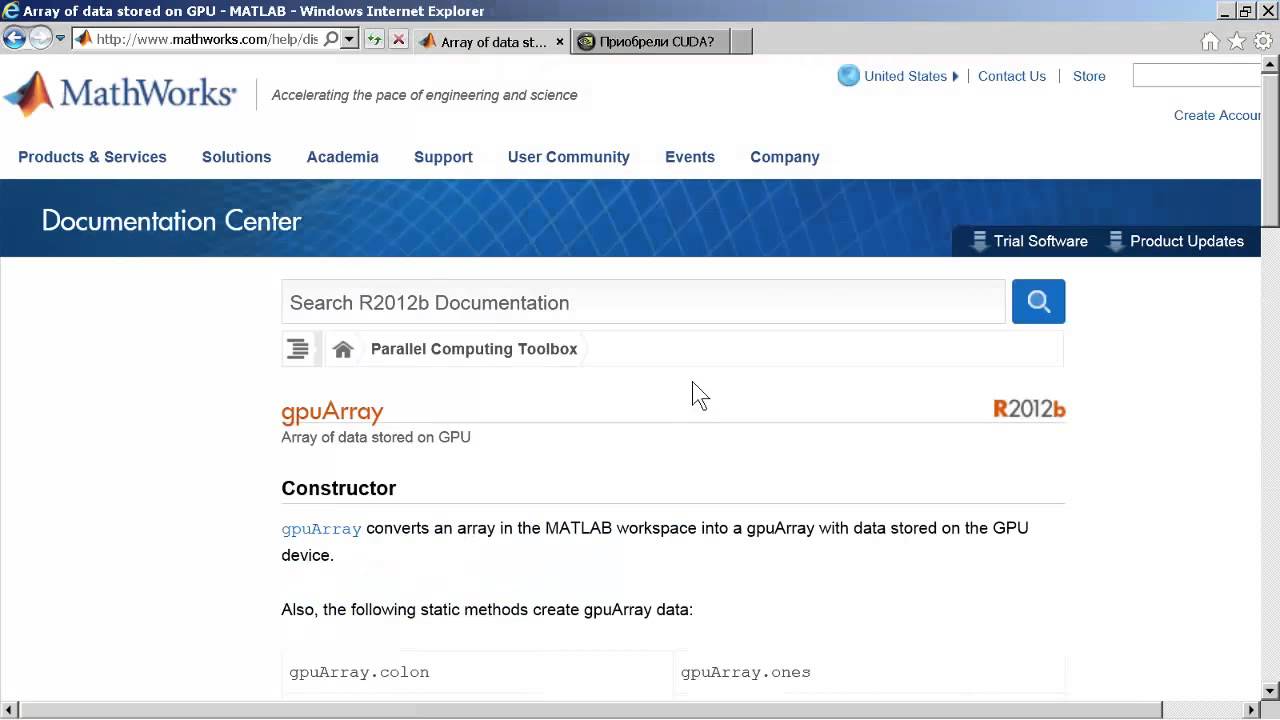This screenshot has width=1280, height=720.
Task: Click the magnifier search icon in address bar
Action: pos(331,40)
